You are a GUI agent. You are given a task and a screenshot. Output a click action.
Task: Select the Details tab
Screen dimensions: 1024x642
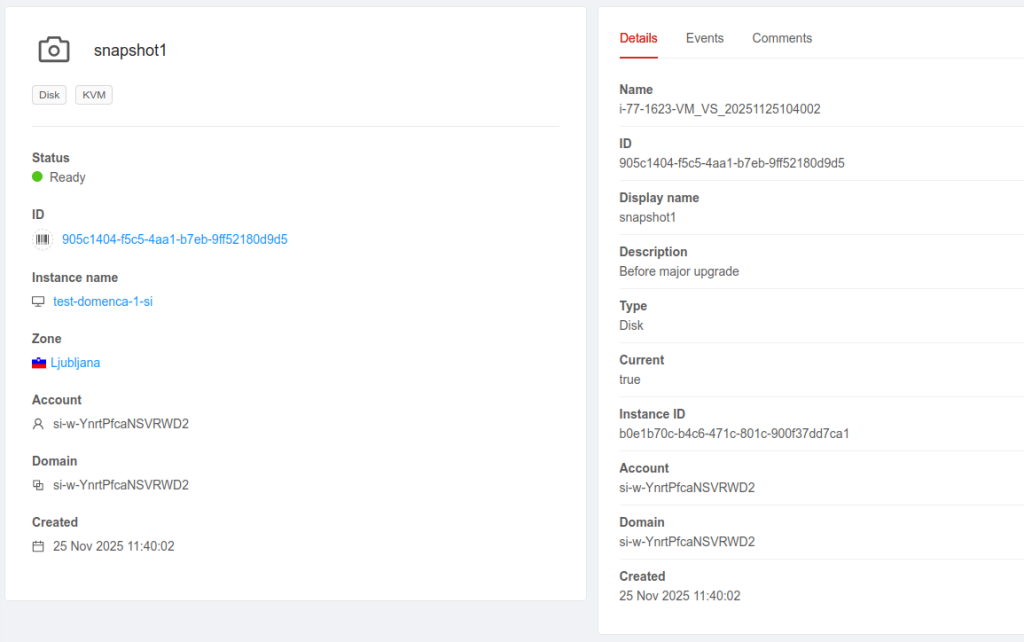(638, 38)
